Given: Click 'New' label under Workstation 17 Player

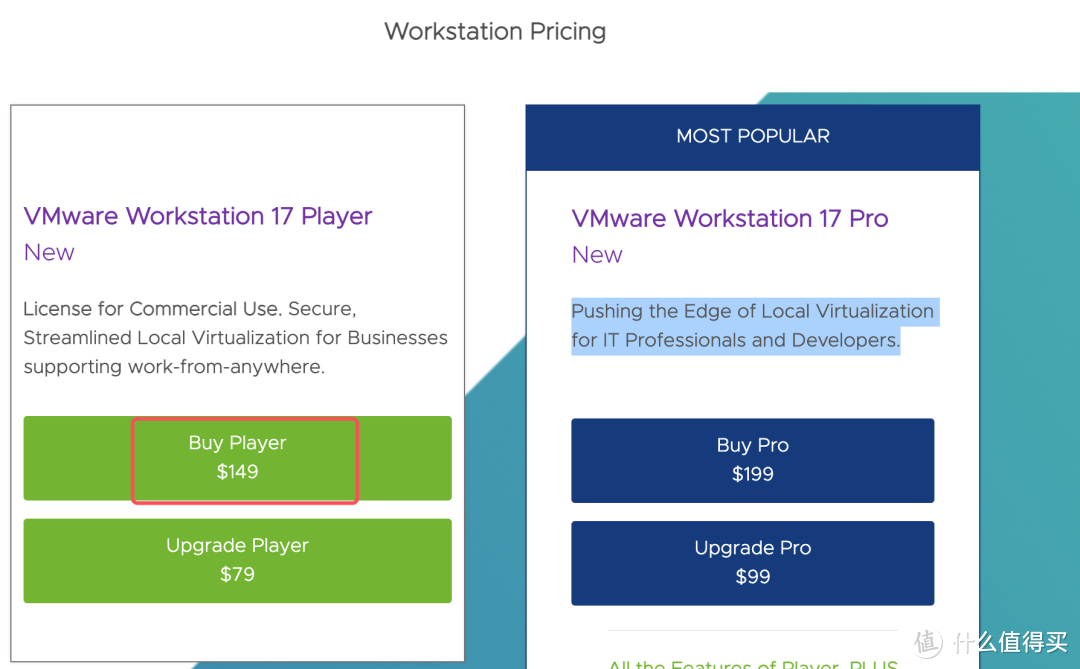Looking at the screenshot, I should pos(49,252).
